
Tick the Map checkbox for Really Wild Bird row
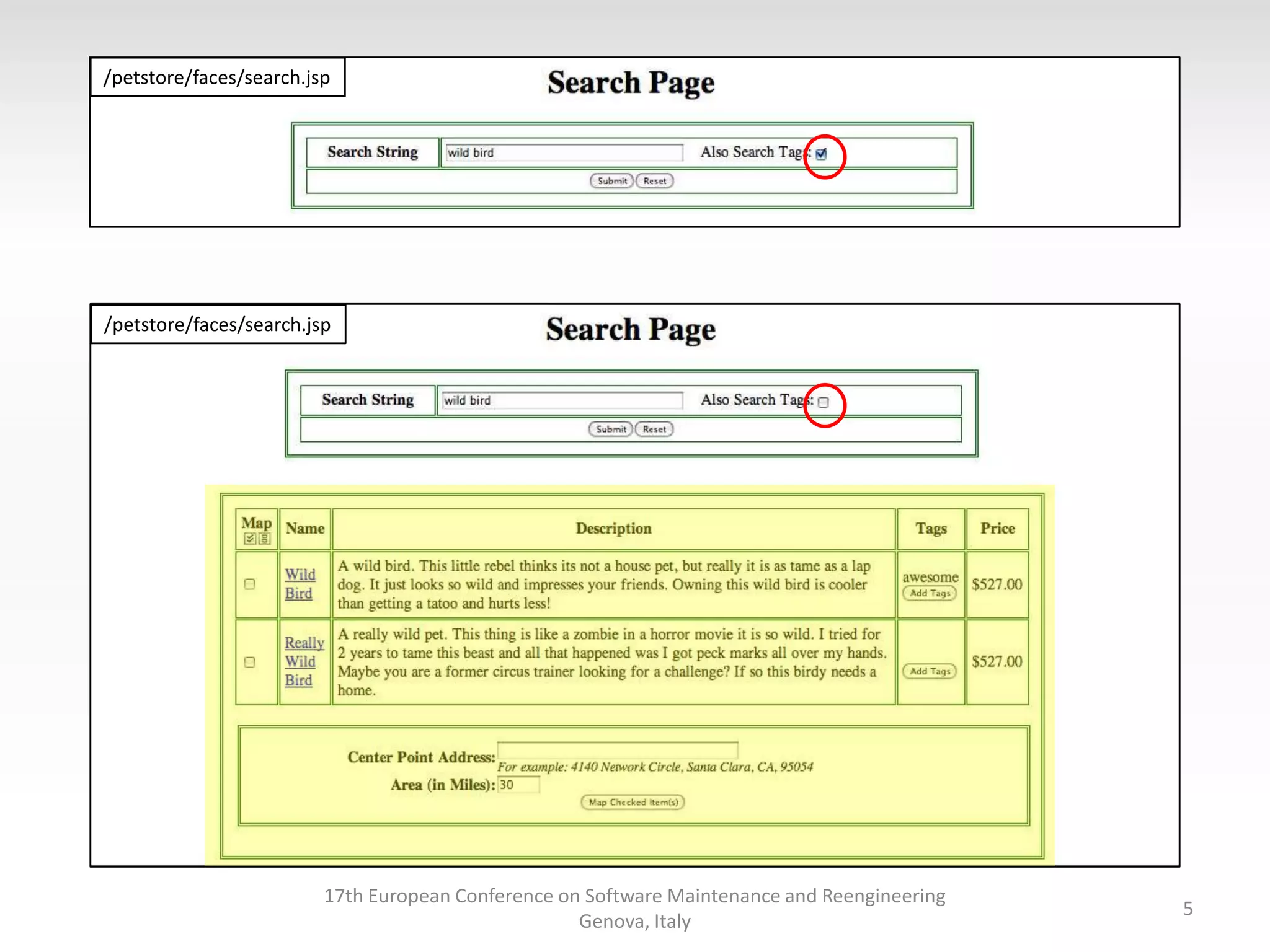tap(250, 662)
